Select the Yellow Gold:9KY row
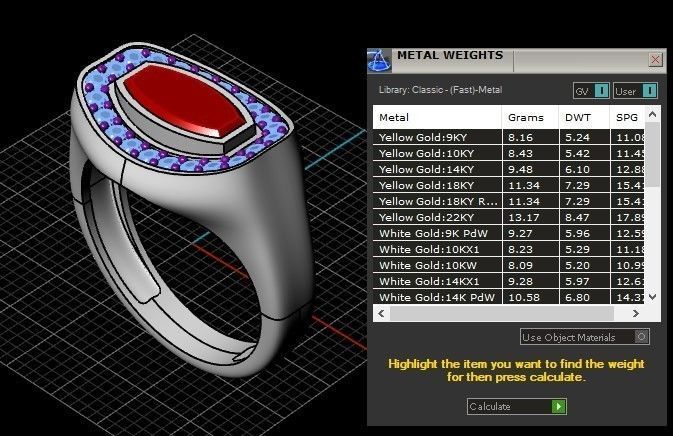673x436 pixels. (x=509, y=137)
